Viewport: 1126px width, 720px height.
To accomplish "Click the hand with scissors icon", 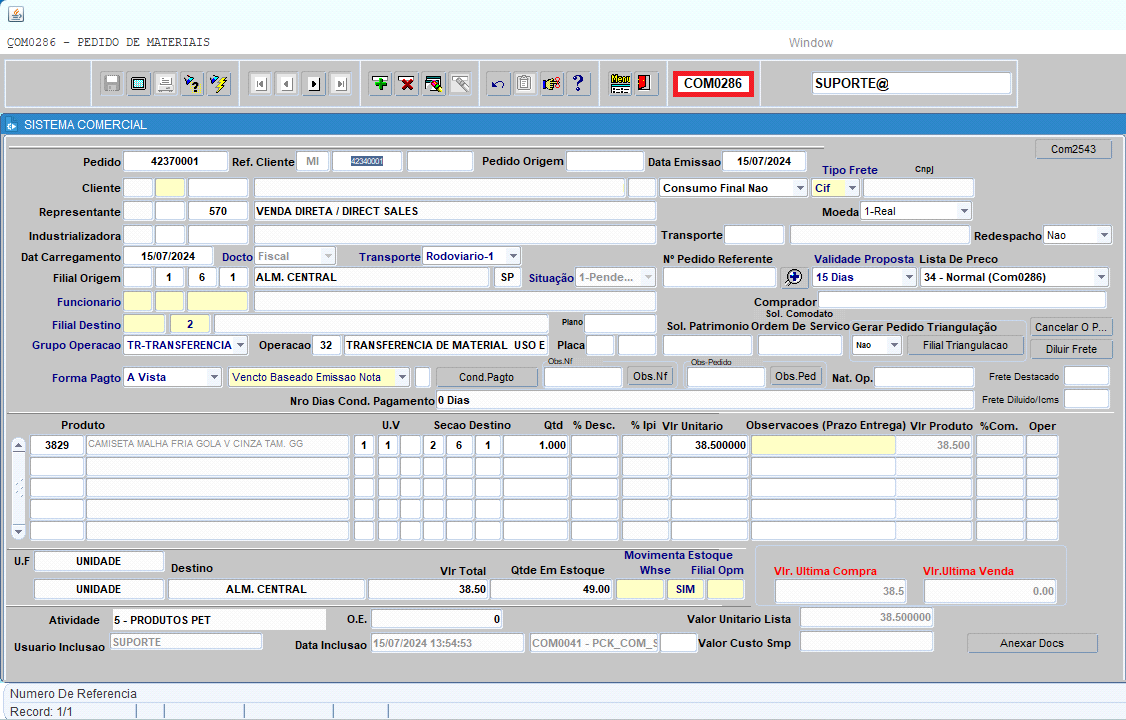I will [552, 84].
